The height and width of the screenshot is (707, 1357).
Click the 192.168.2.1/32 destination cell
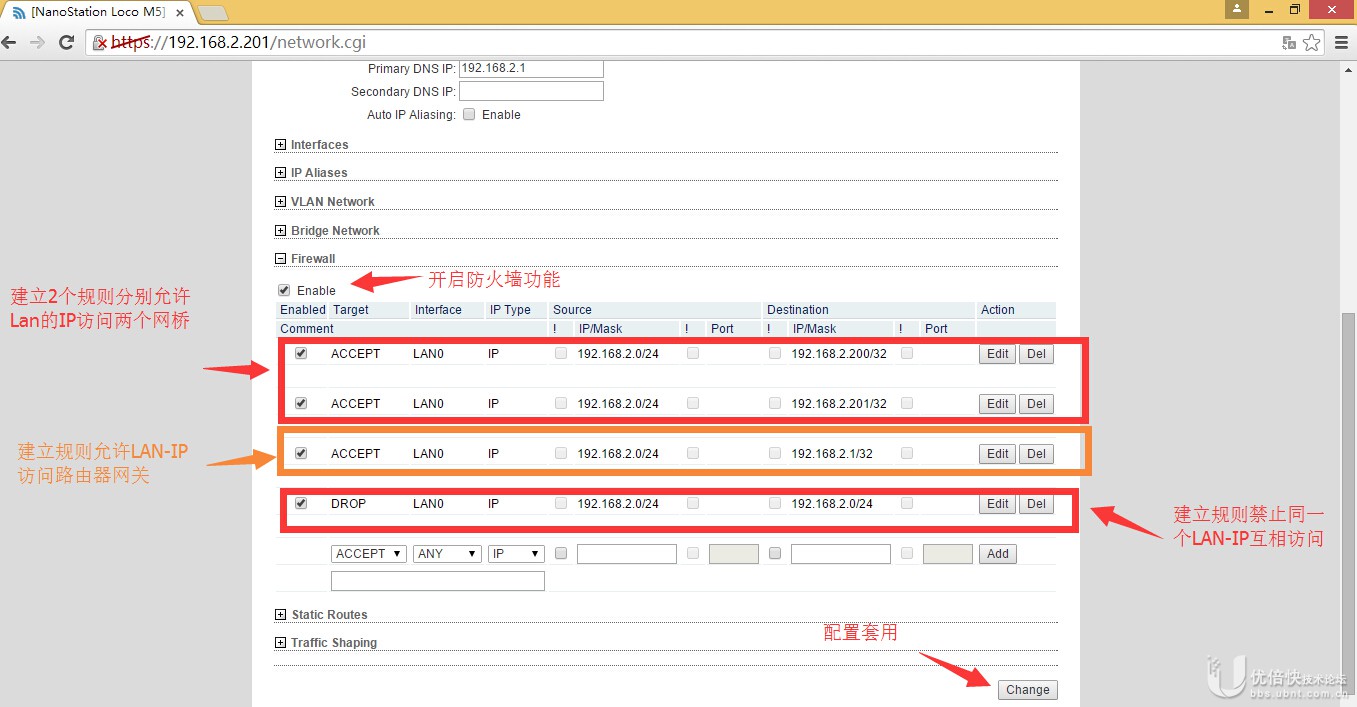pos(832,453)
